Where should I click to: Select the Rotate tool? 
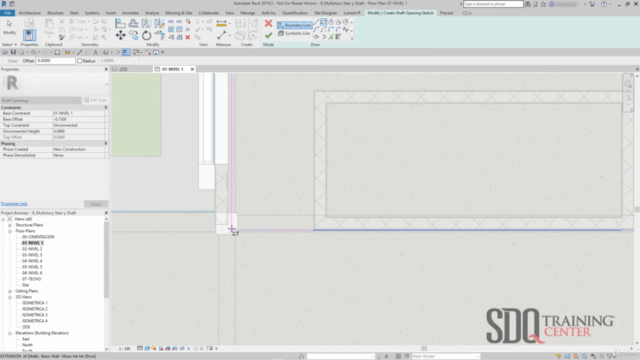point(147,36)
